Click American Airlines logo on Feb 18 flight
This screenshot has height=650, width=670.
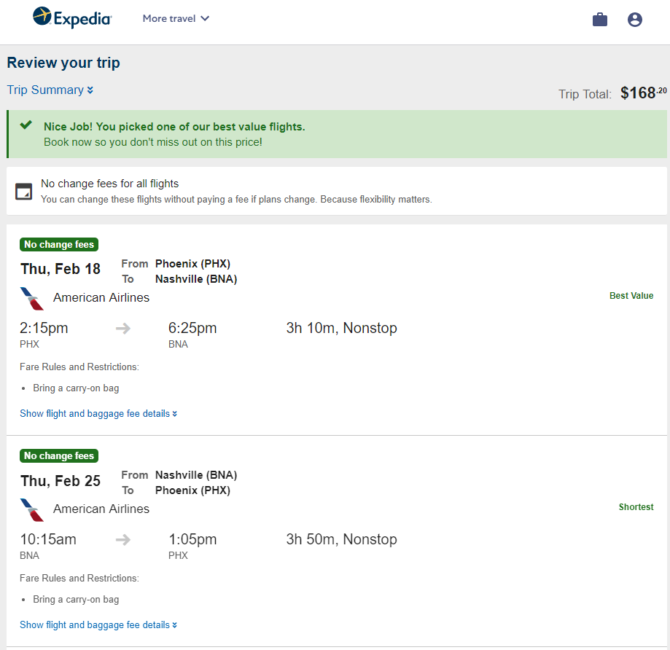[32, 298]
